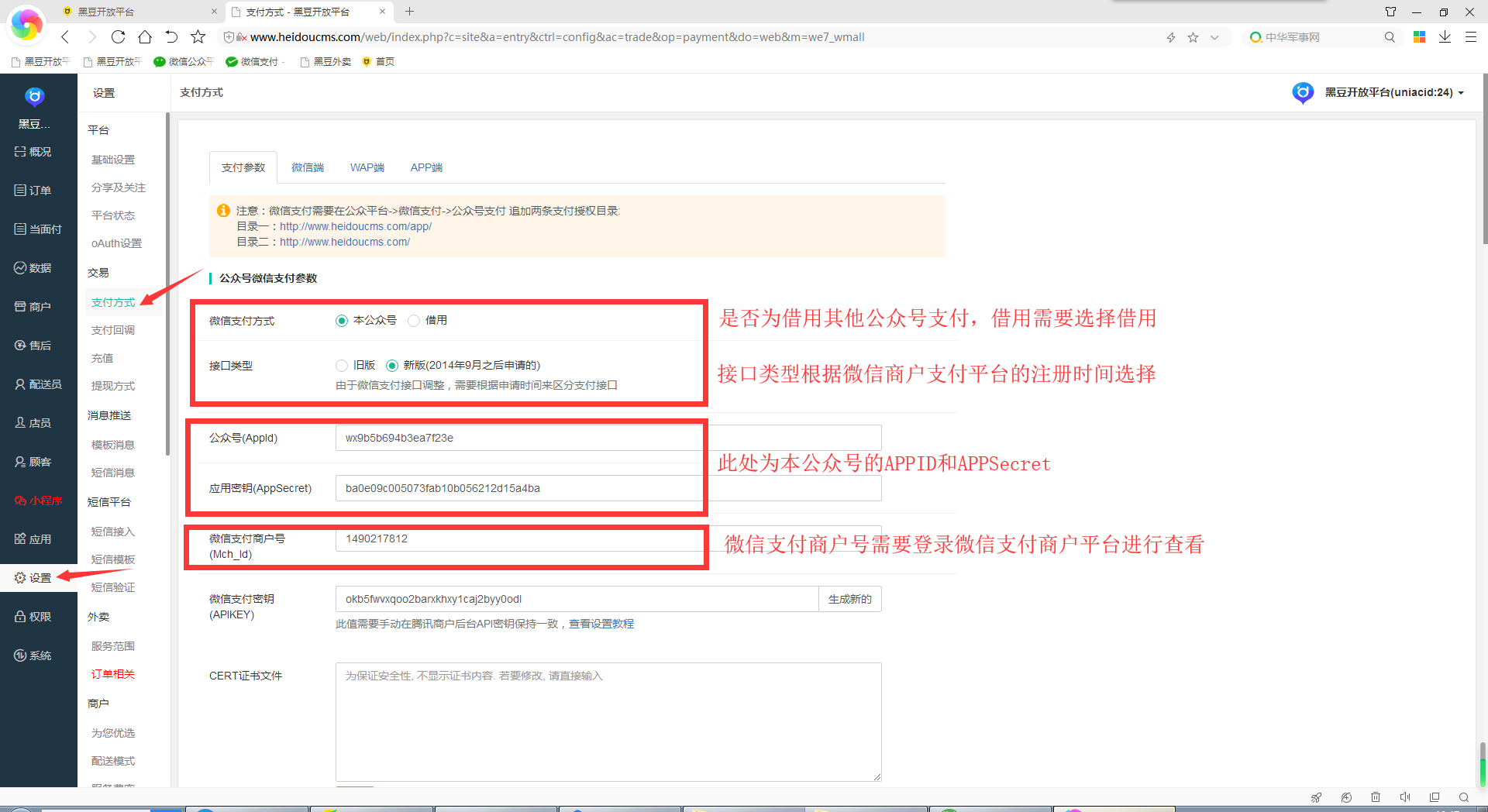Open link http://www.heidoucms.com/app/
The width and height of the screenshot is (1488, 812).
pos(356,226)
